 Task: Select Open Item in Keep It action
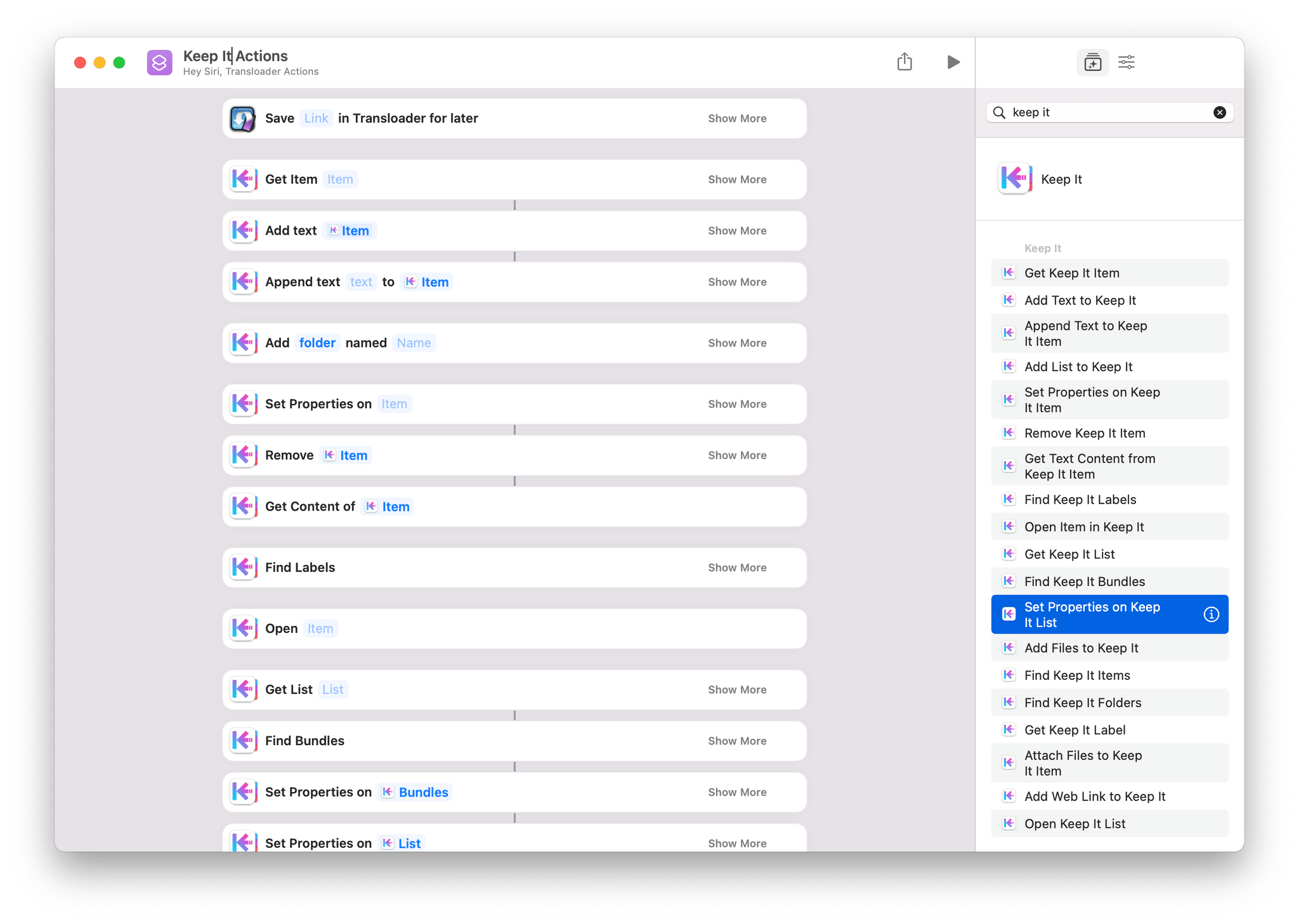pos(1109,527)
